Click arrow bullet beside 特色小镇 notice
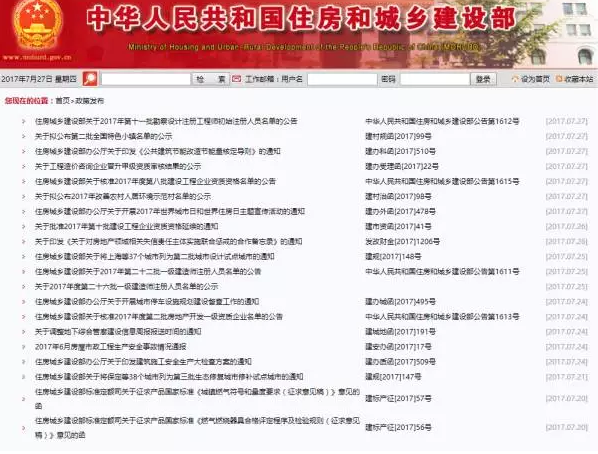 tap(24, 136)
